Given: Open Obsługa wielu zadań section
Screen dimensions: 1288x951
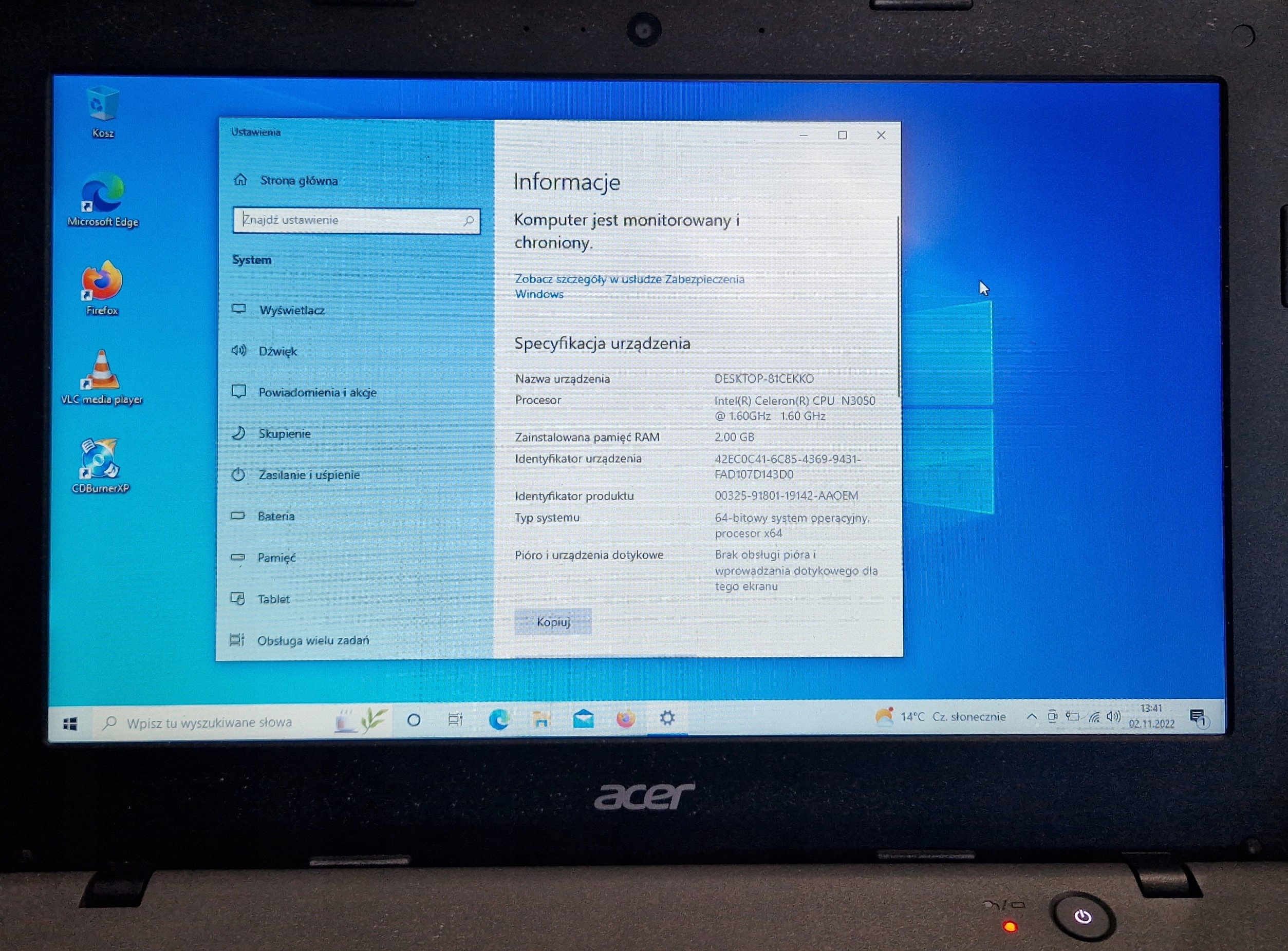Looking at the screenshot, I should 312,640.
